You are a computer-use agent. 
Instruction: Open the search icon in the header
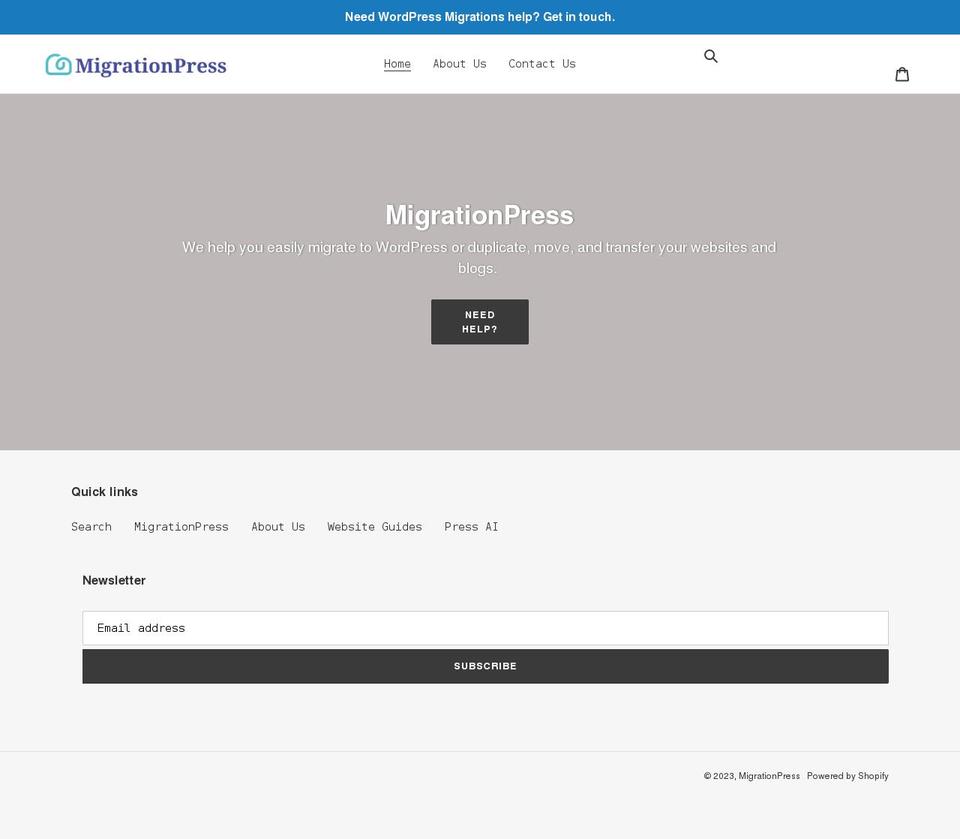click(711, 56)
